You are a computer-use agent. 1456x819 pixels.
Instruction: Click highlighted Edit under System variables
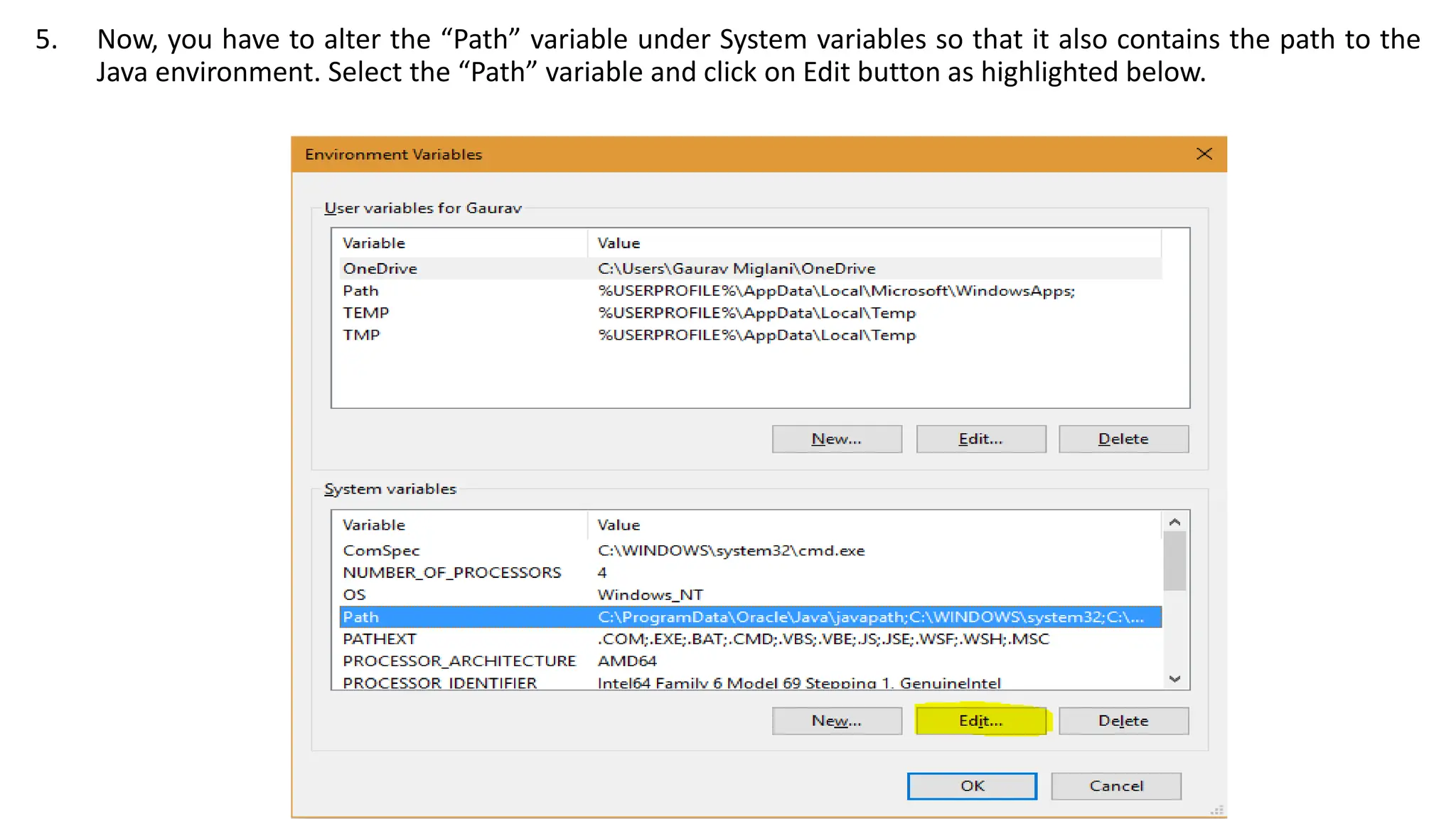tap(980, 721)
